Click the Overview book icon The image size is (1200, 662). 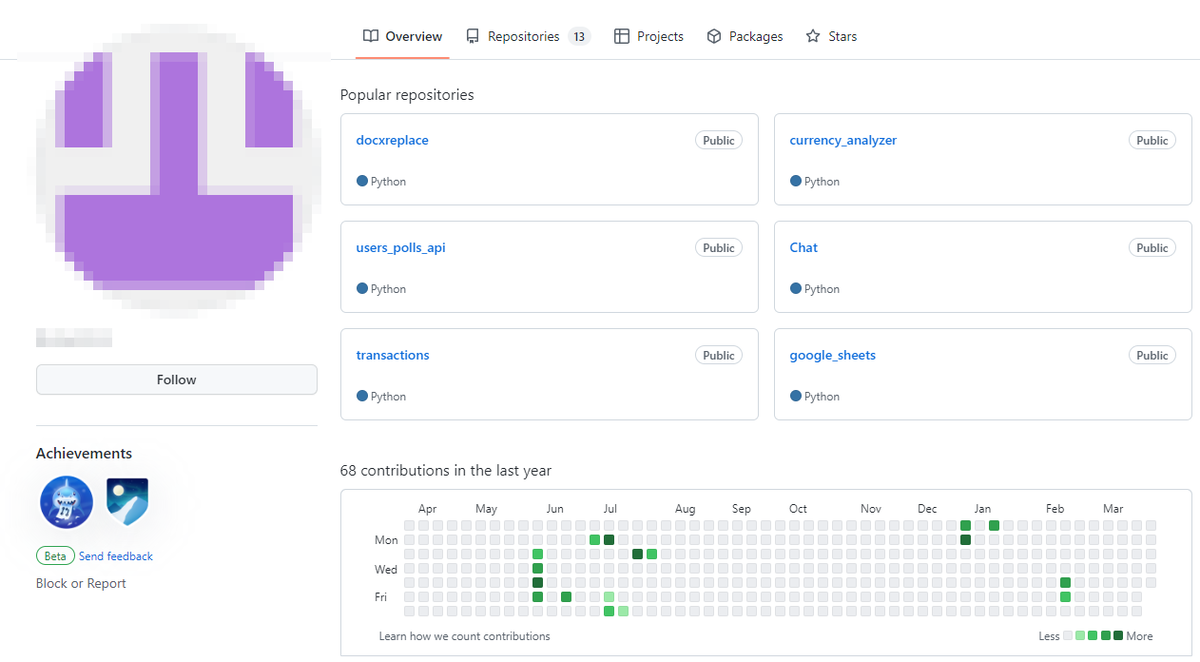pyautogui.click(x=371, y=36)
